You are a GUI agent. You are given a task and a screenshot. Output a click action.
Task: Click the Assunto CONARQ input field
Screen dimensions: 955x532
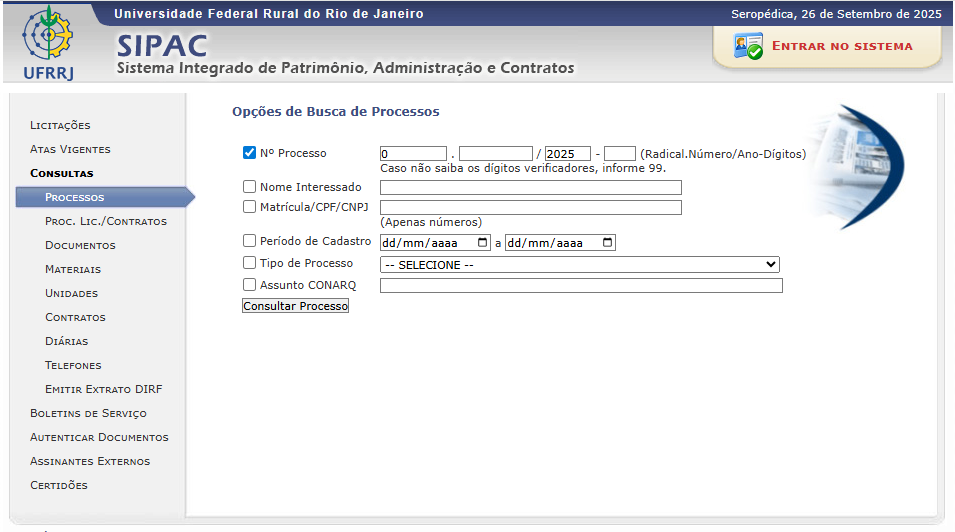coord(581,286)
